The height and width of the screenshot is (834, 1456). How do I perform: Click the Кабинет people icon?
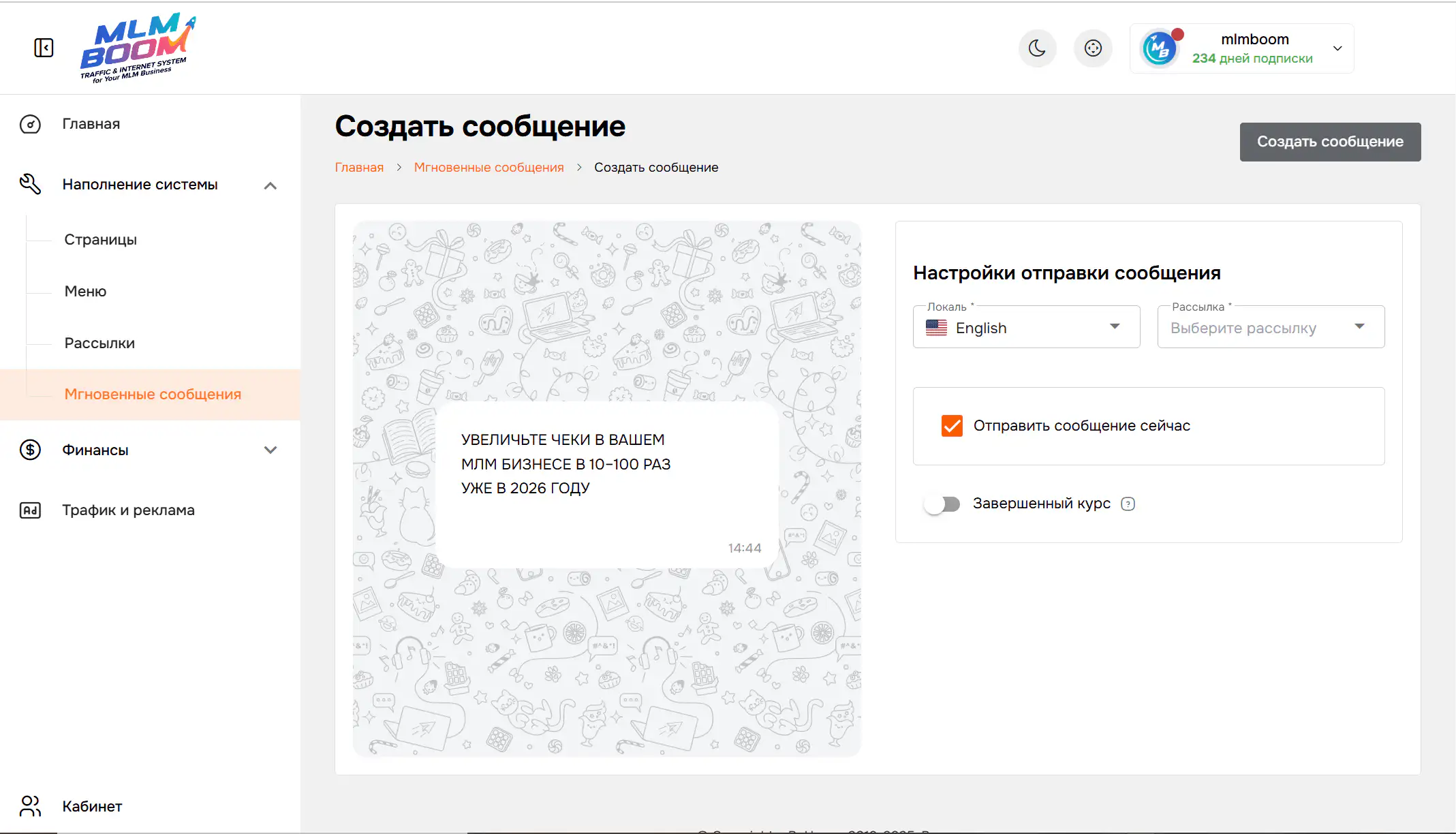[x=30, y=806]
